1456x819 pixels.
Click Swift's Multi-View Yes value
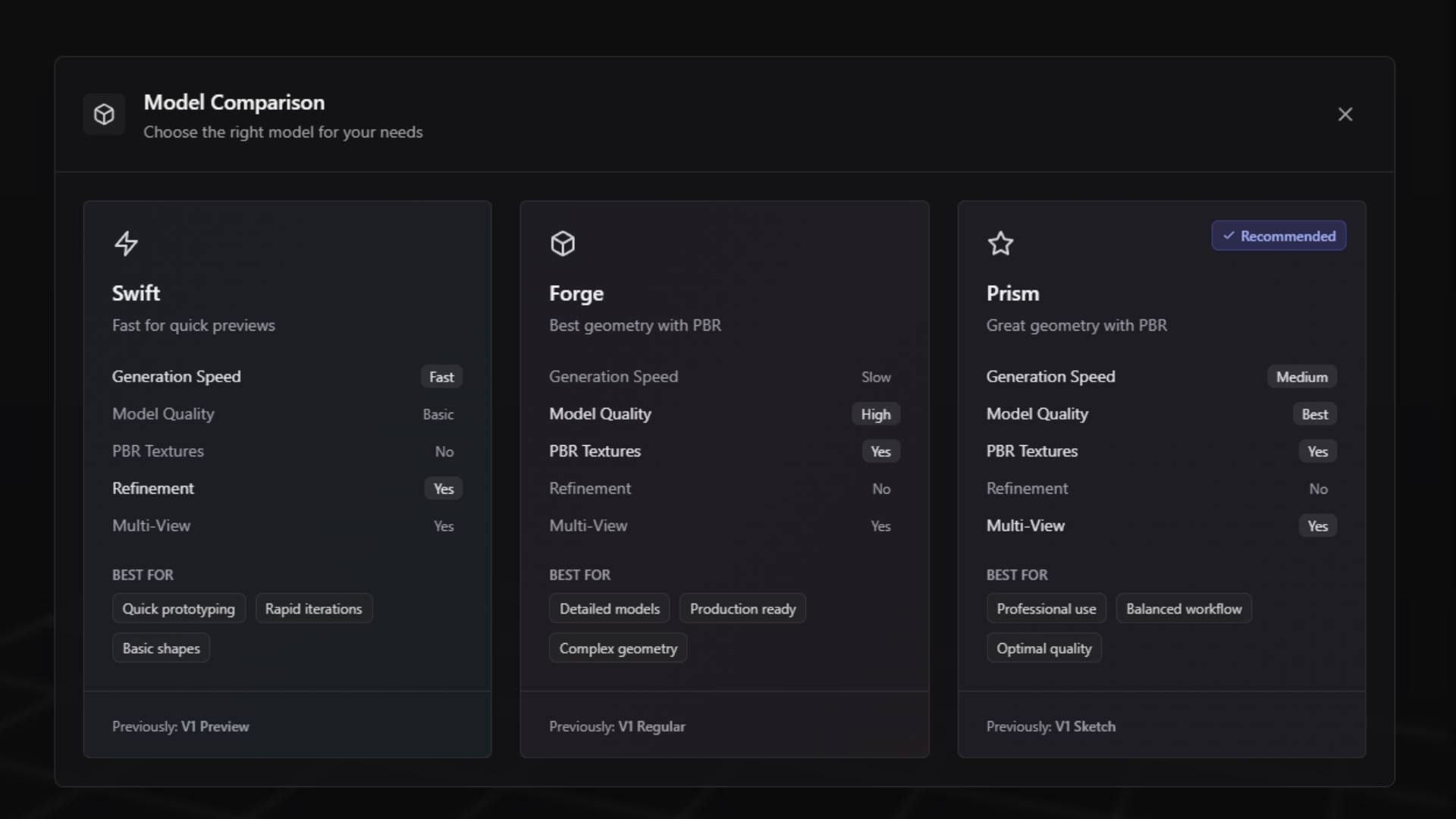[x=444, y=526]
